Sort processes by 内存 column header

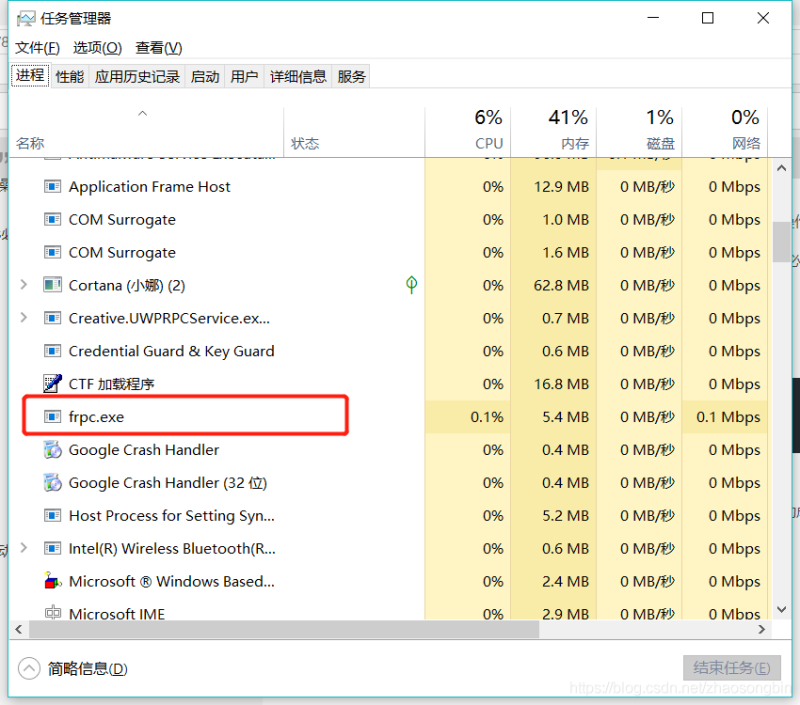tap(554, 131)
